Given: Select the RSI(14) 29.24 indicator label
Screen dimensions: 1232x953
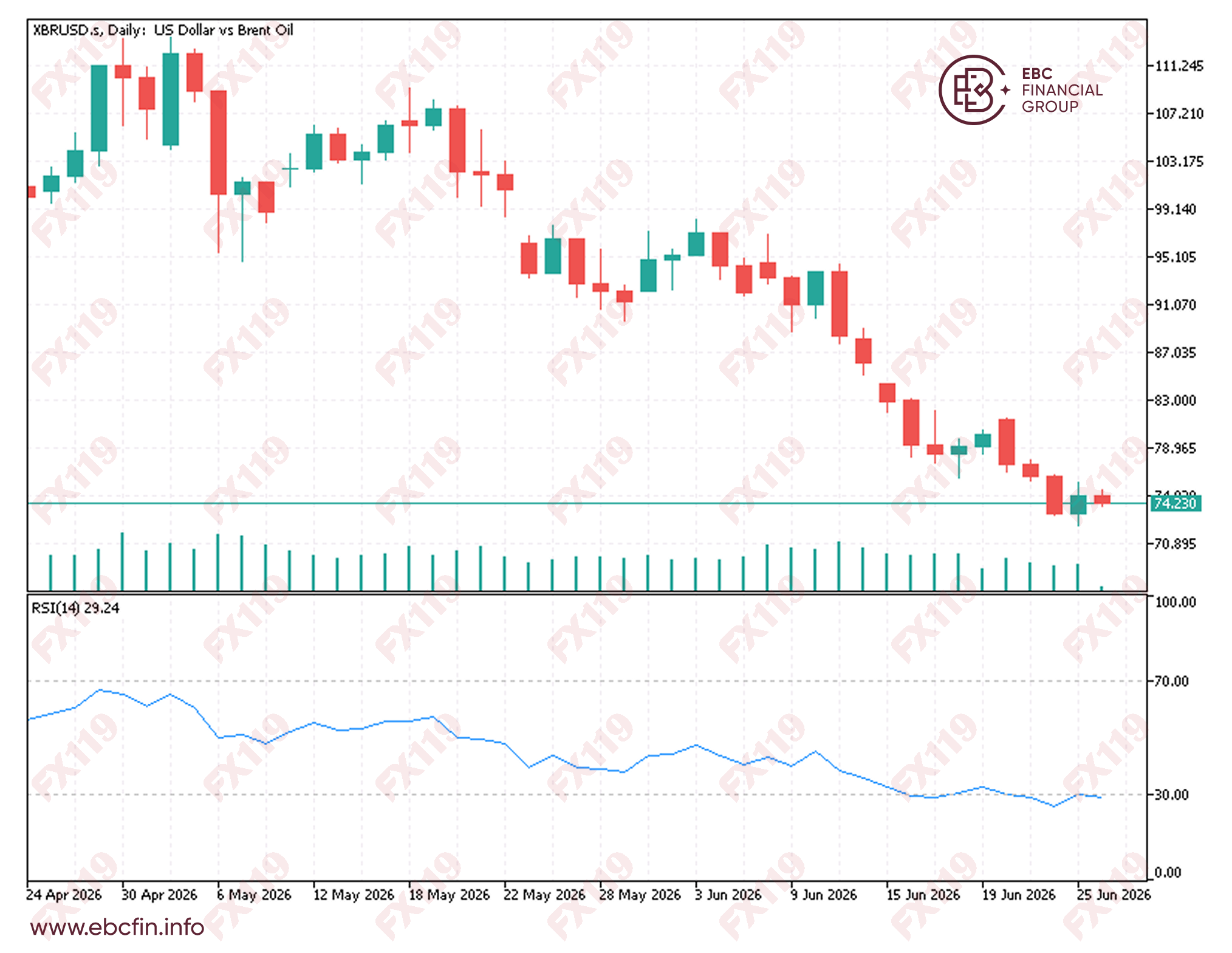Looking at the screenshot, I should click(75, 608).
